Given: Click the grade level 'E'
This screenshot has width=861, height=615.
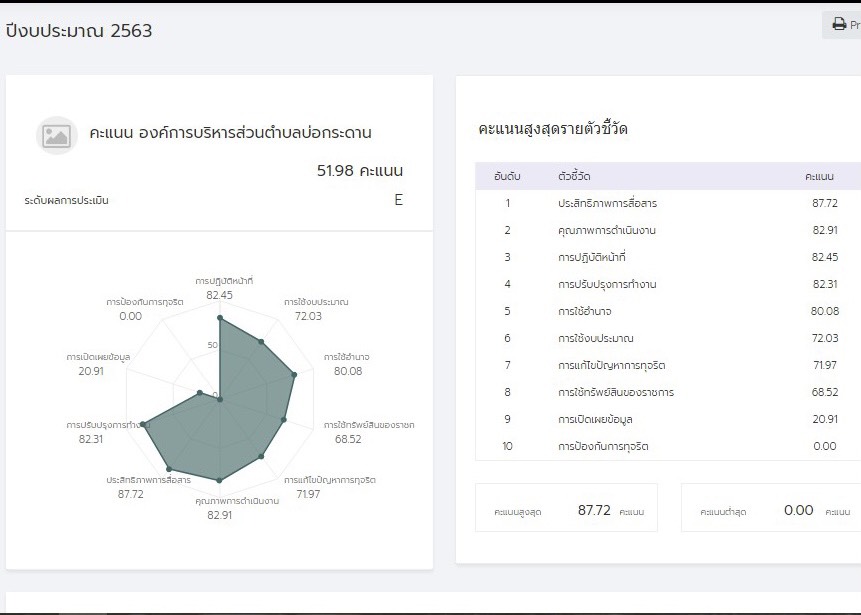Looking at the screenshot, I should click(x=399, y=200).
